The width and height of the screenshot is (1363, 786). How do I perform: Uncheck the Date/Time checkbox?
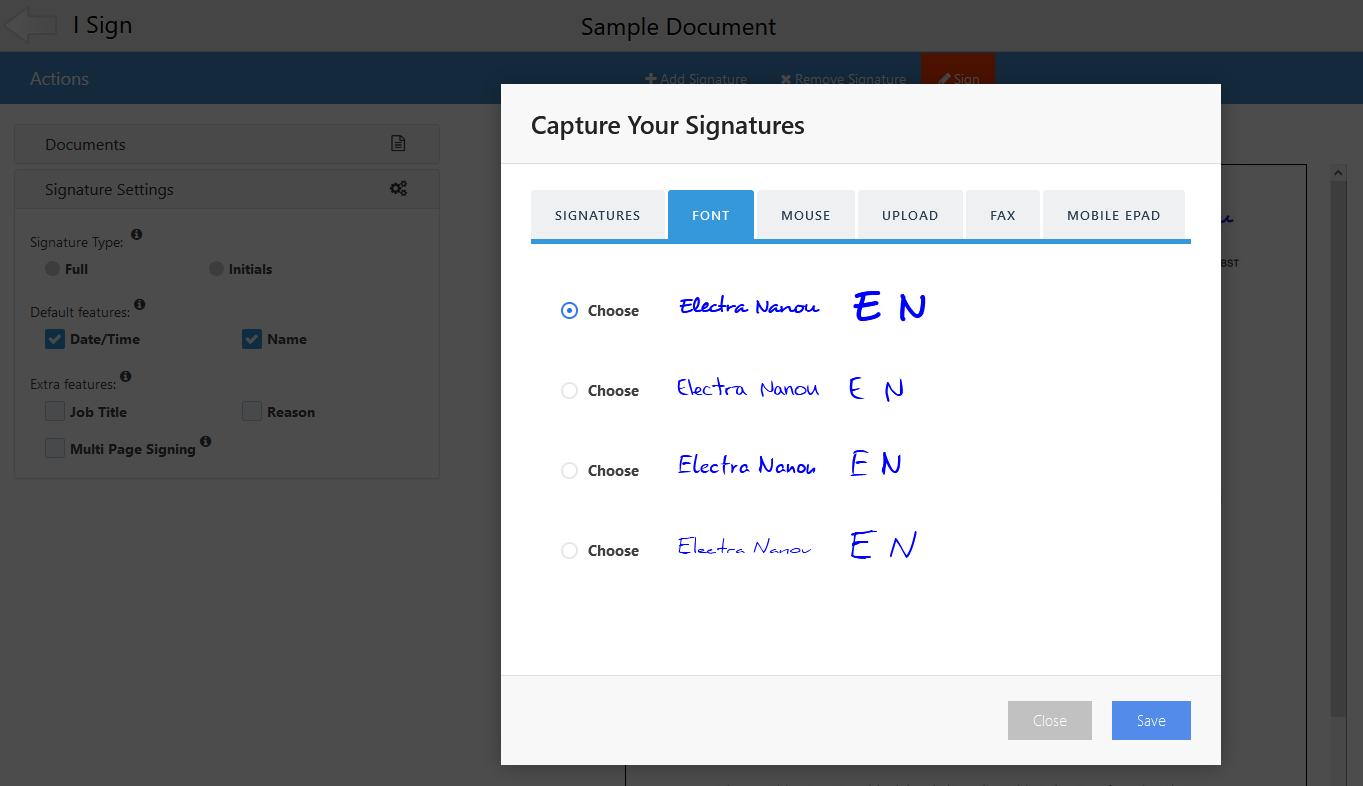pos(54,338)
